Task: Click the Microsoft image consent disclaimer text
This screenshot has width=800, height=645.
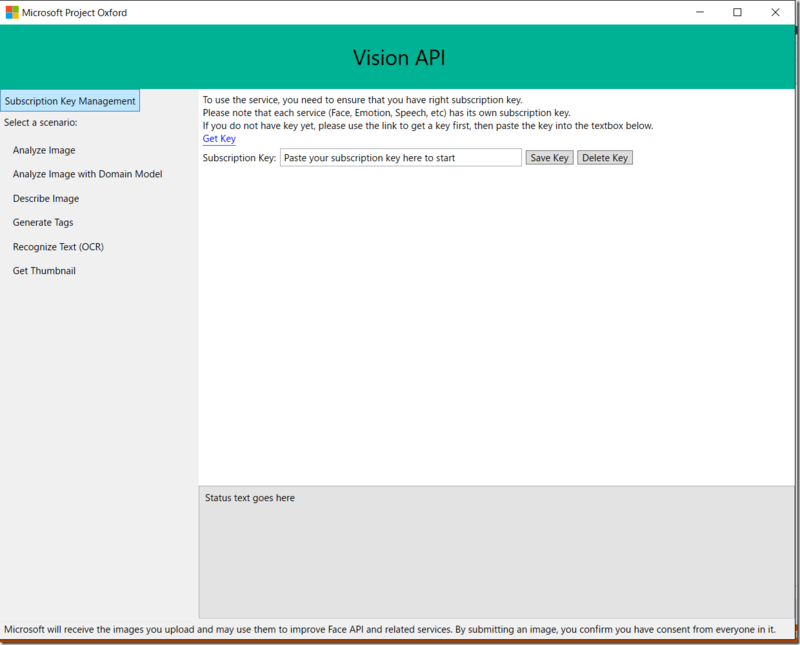Action: pos(390,629)
